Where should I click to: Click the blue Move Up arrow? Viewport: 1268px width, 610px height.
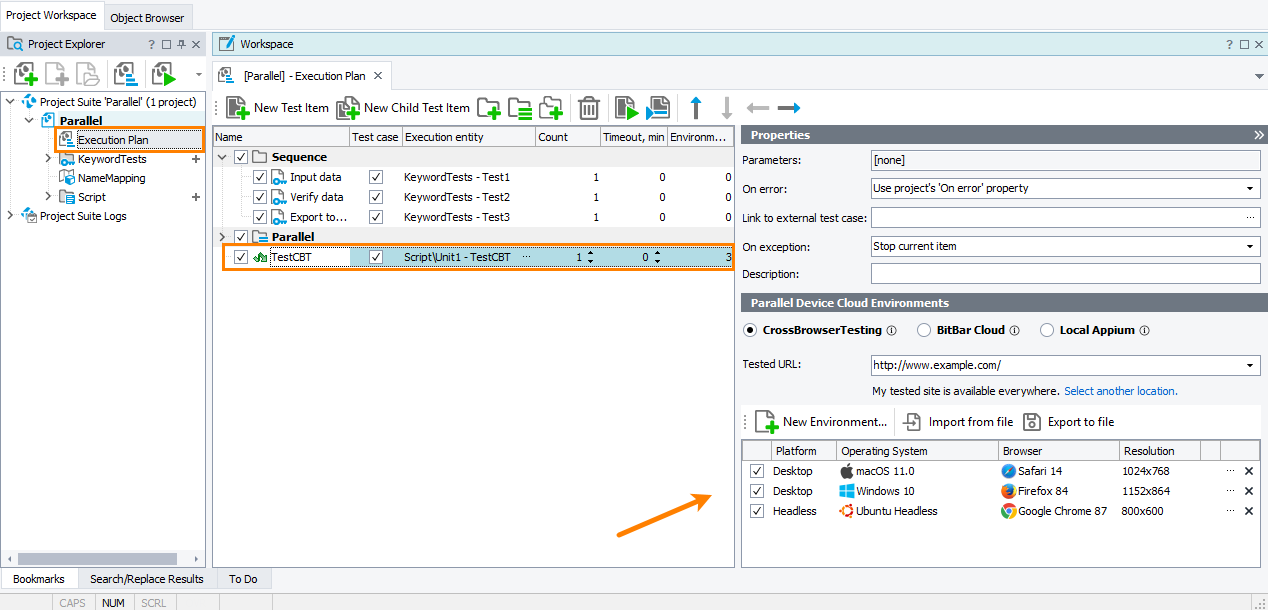[697, 108]
